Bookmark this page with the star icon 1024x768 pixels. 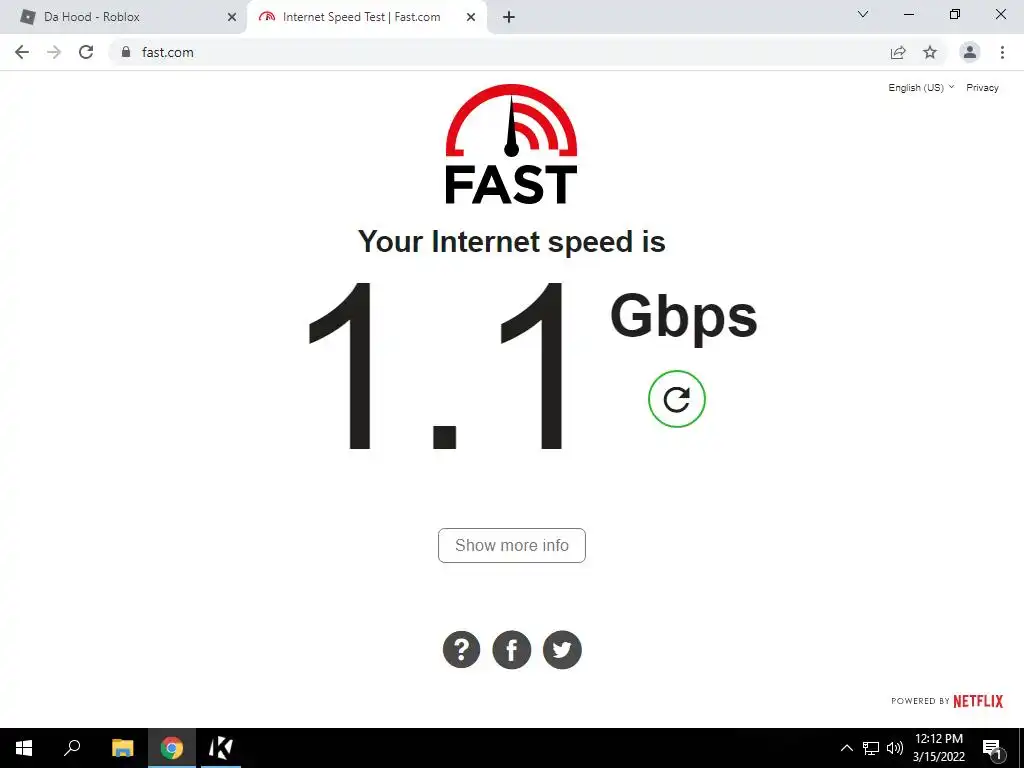(x=930, y=52)
